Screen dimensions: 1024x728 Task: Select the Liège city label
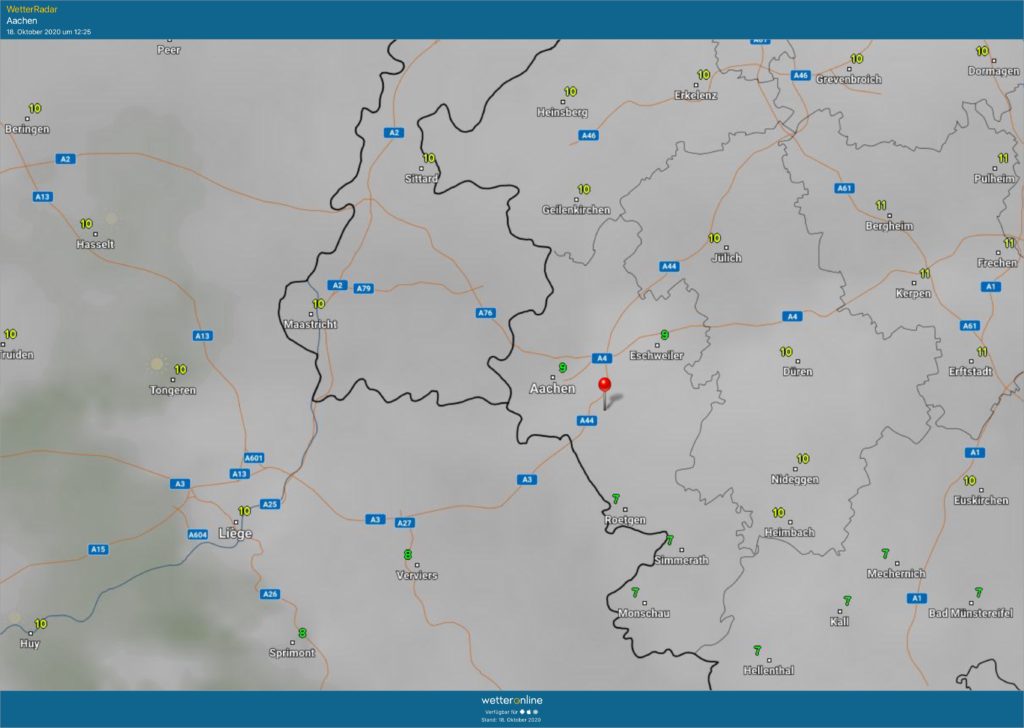coord(235,534)
